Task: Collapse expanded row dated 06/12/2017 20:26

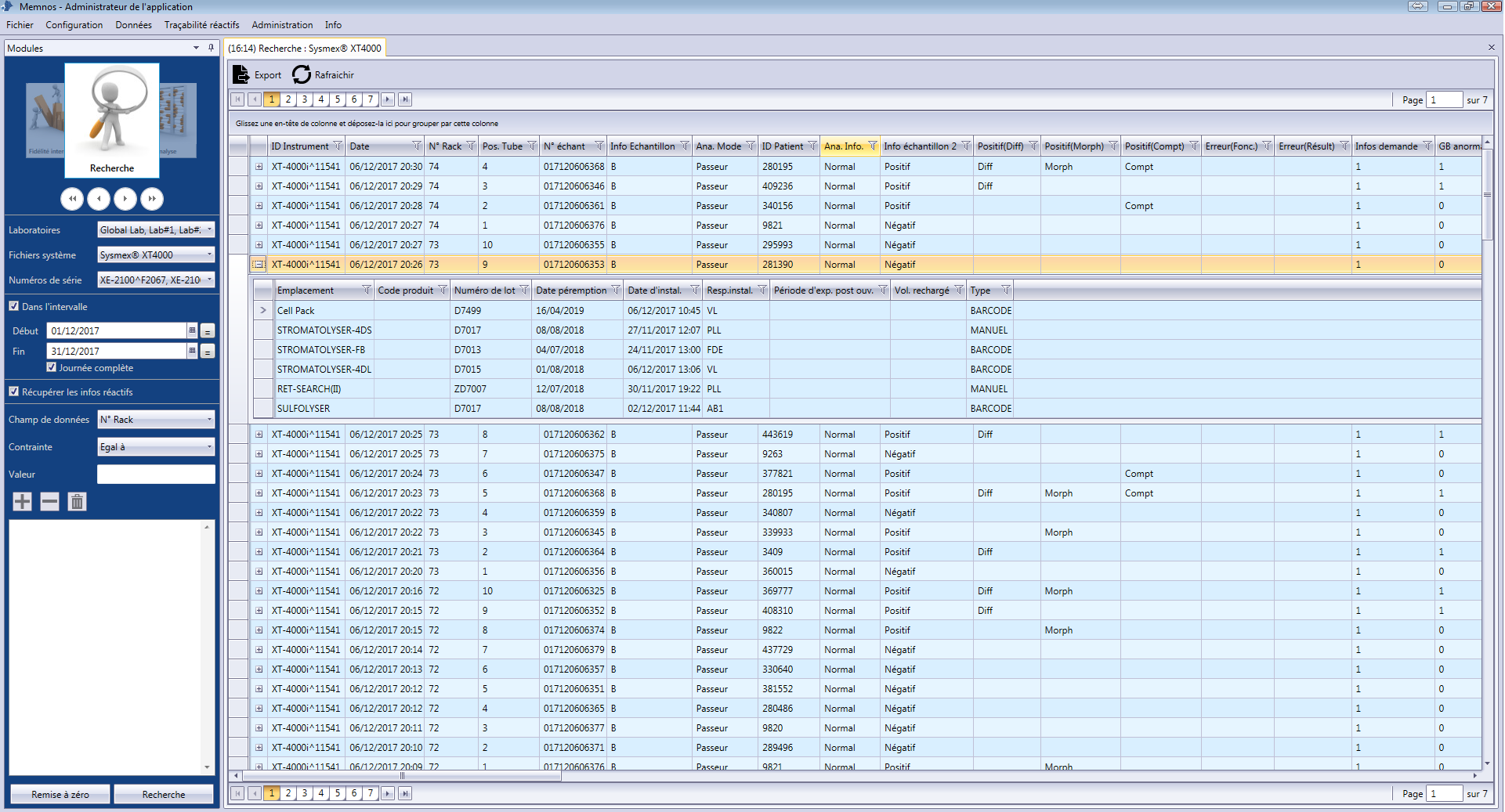Action: 259,265
